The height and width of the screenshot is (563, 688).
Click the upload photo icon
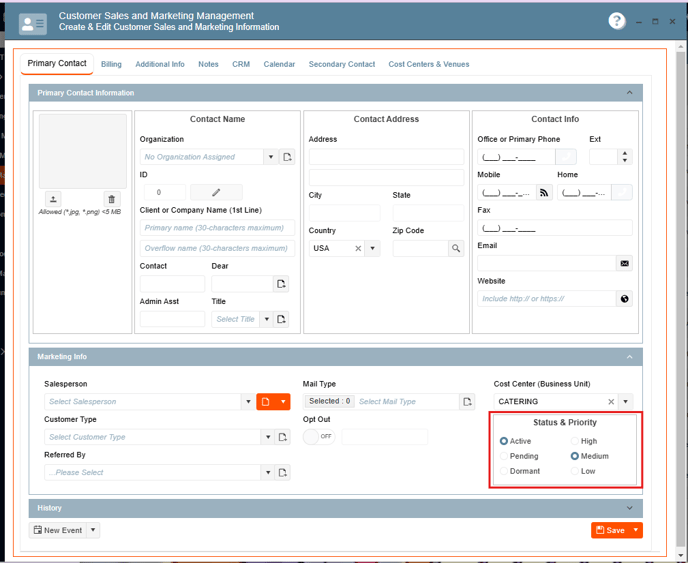pos(53,199)
